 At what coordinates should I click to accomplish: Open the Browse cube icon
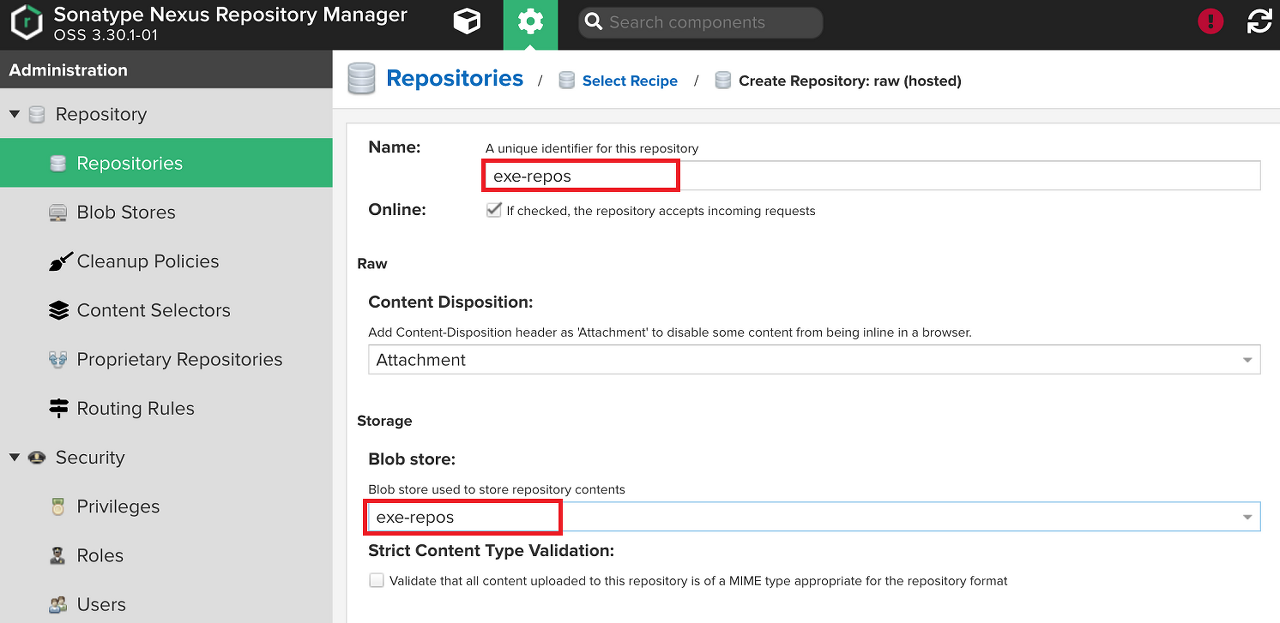pos(467,22)
